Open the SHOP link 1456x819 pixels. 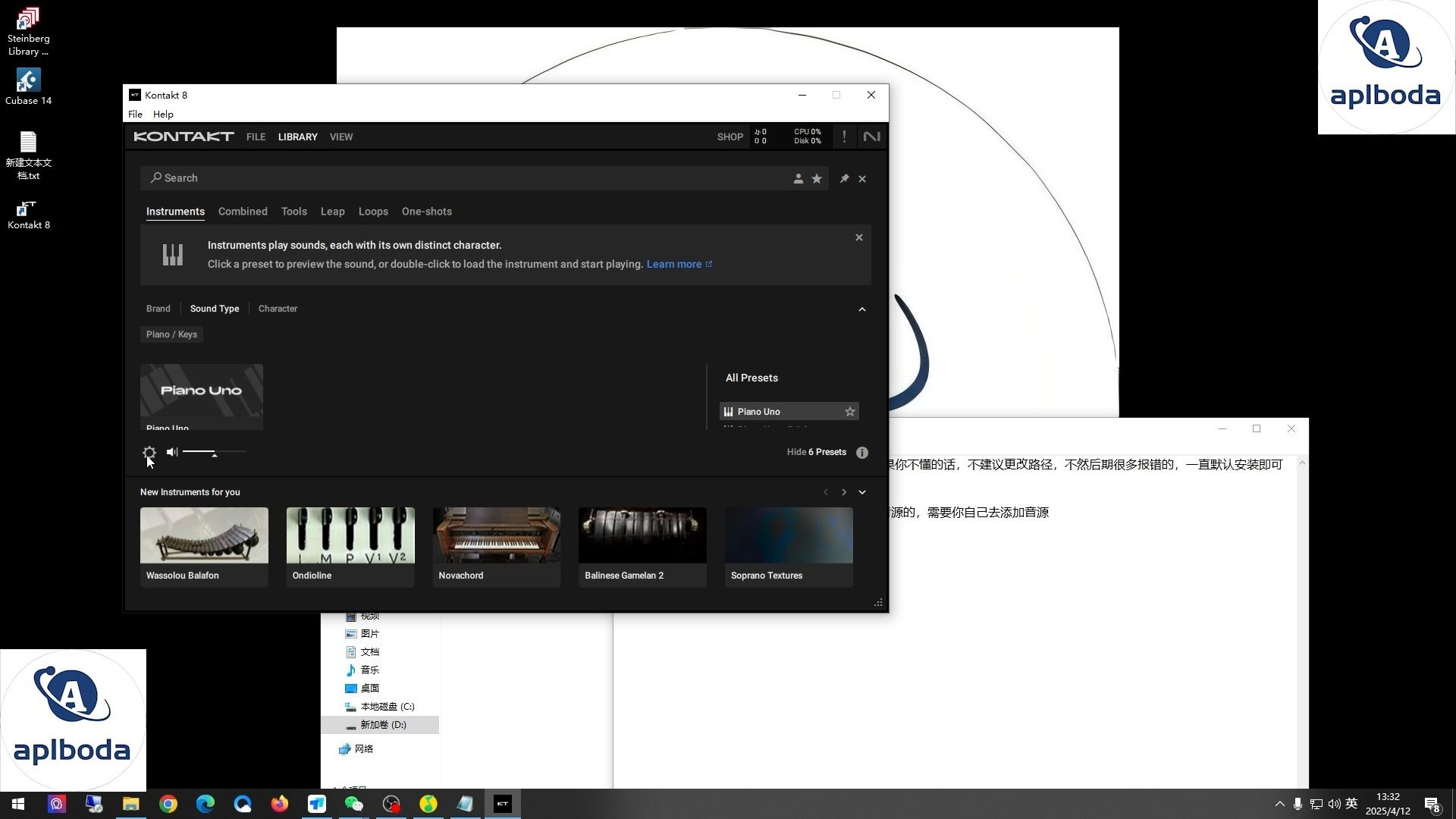(x=730, y=137)
